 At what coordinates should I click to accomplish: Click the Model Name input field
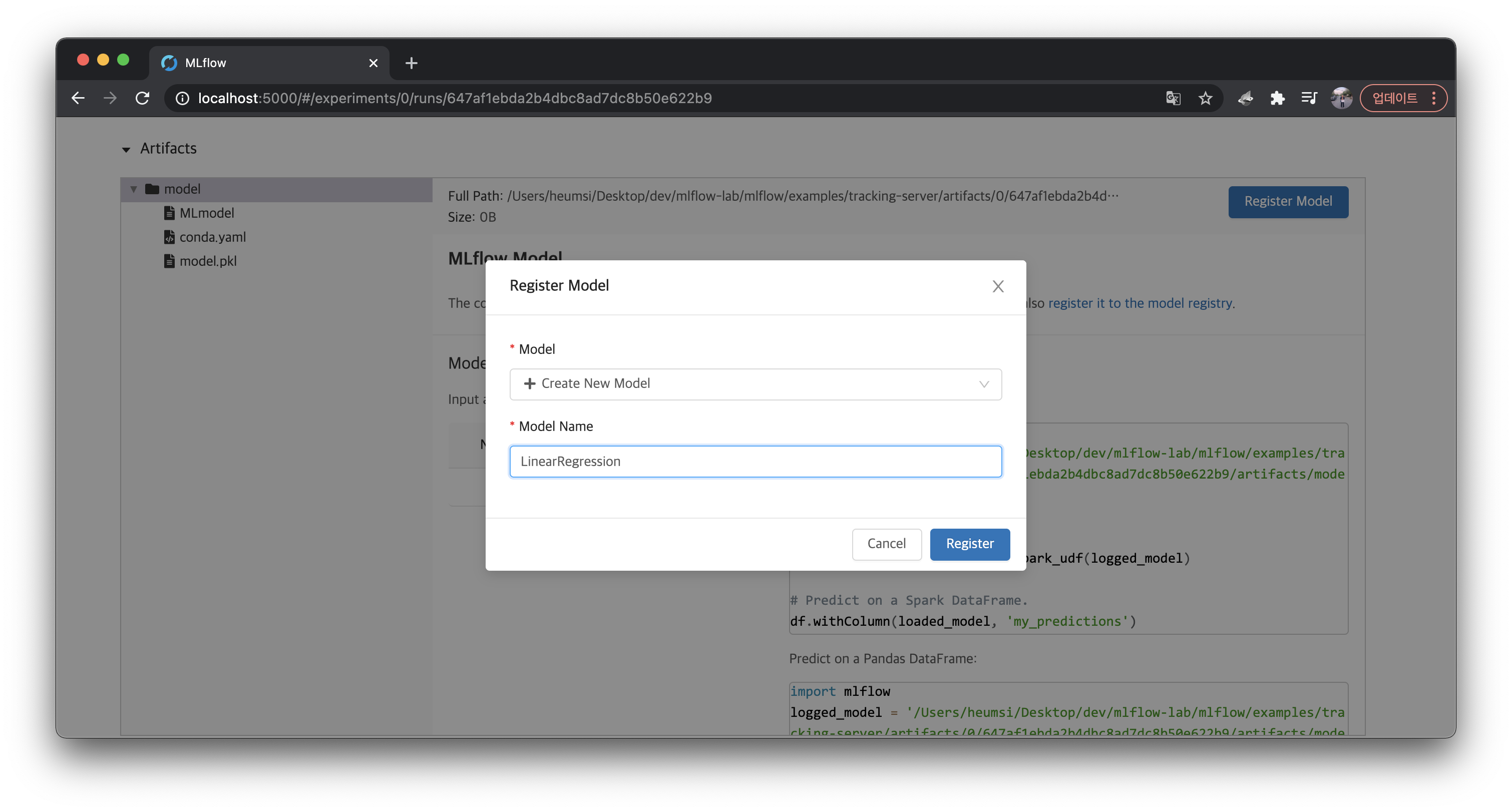tap(755, 461)
